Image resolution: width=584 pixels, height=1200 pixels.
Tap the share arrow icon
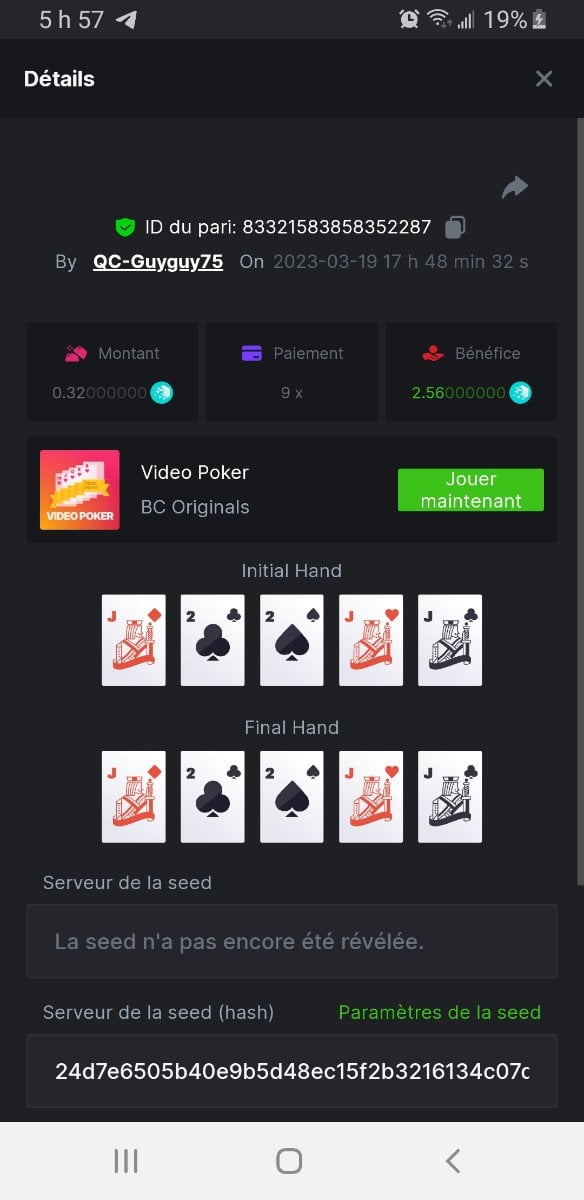pyautogui.click(x=515, y=187)
